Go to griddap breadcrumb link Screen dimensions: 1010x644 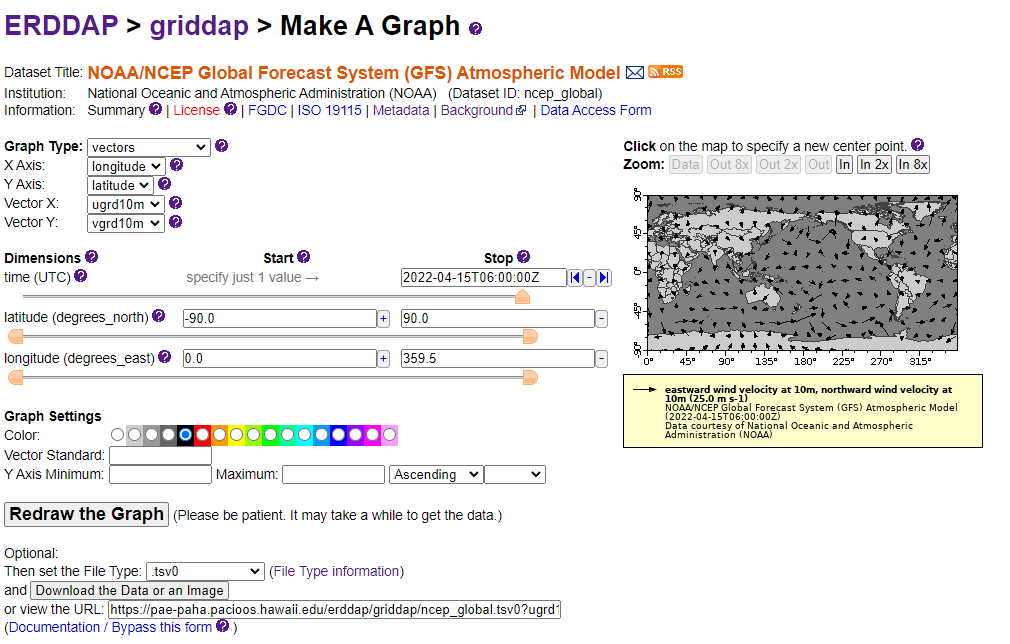pyautogui.click(x=199, y=26)
